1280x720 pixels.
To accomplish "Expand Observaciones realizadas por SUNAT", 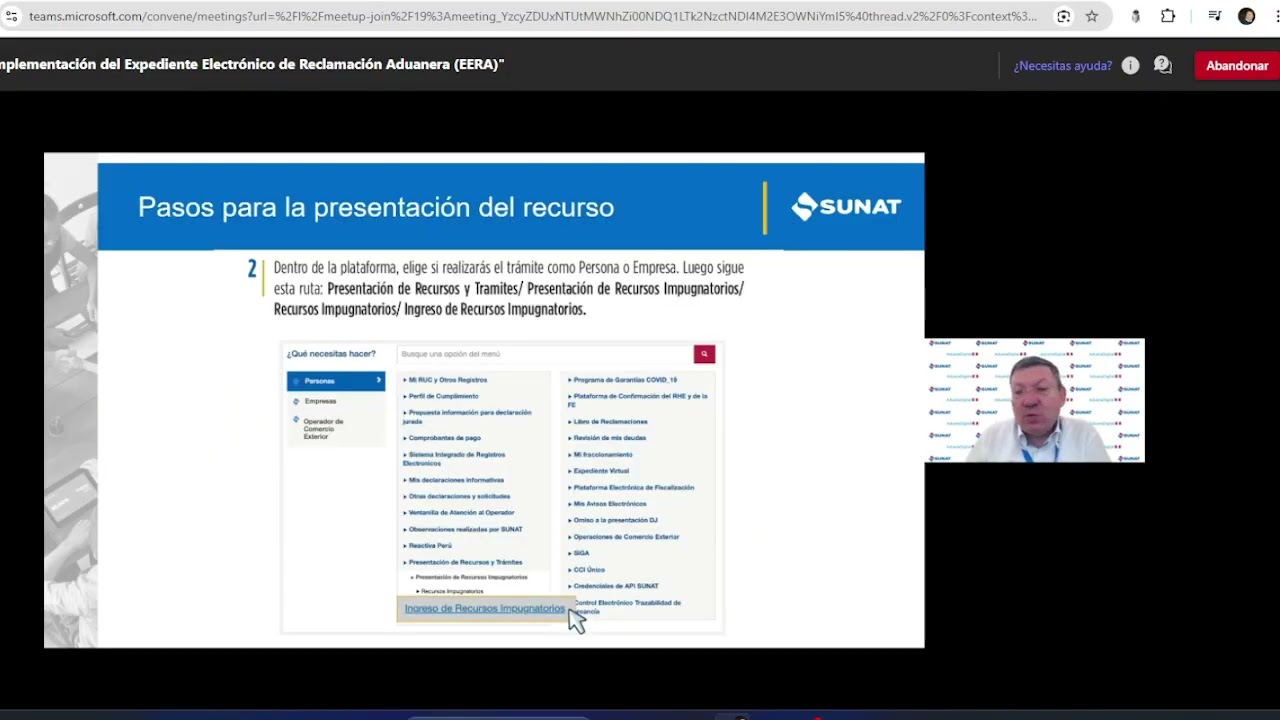I will click(465, 529).
